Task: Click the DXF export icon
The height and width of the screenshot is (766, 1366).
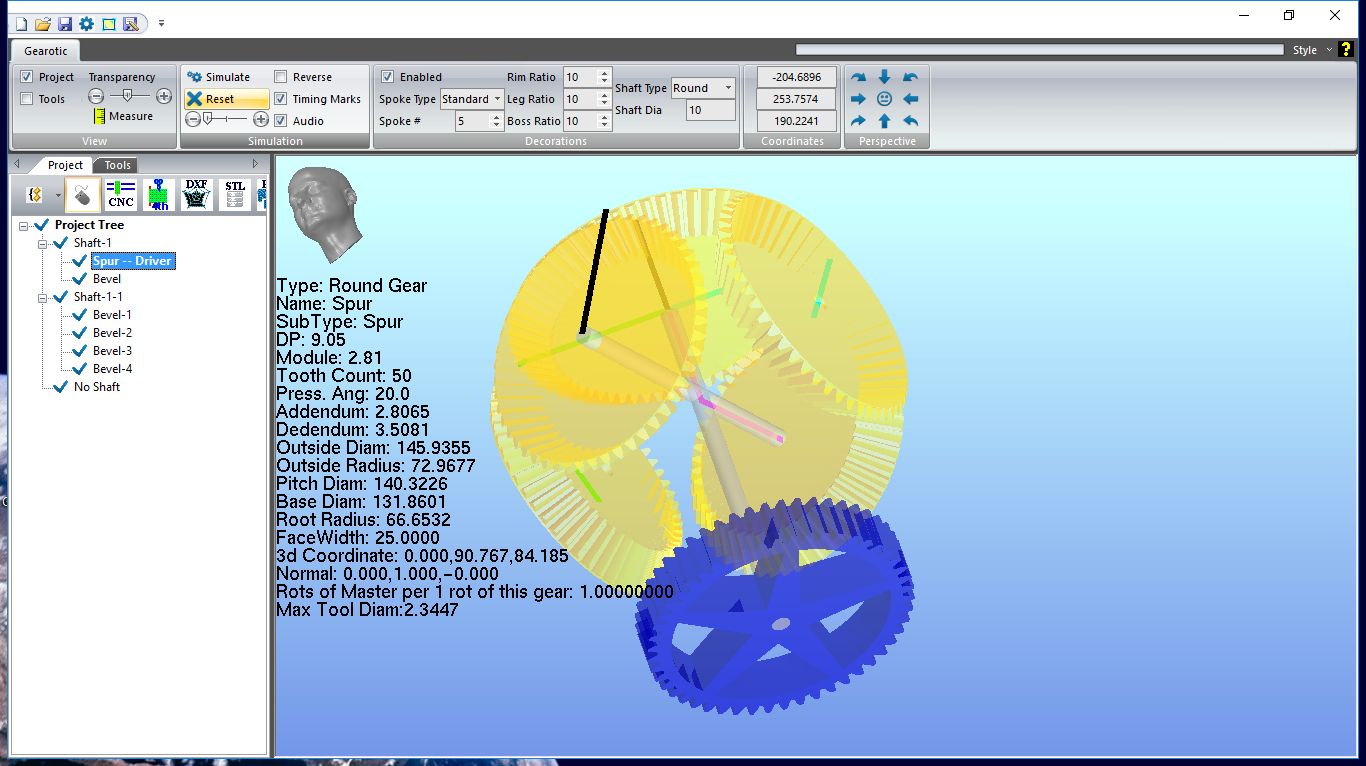Action: click(197, 194)
